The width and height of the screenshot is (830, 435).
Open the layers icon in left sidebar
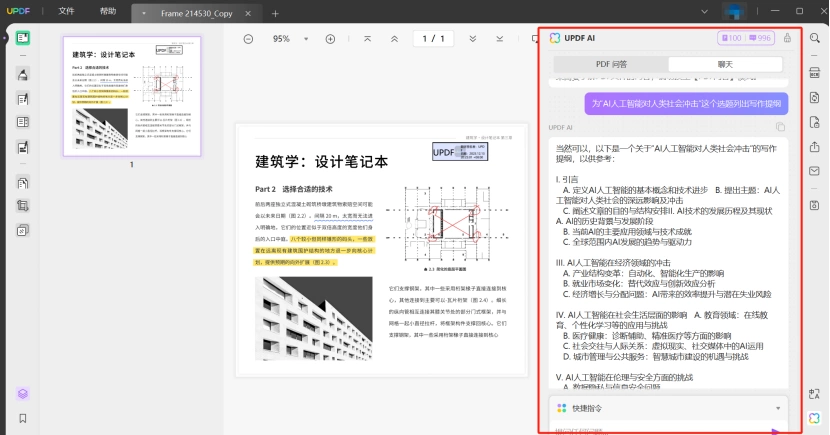23,394
